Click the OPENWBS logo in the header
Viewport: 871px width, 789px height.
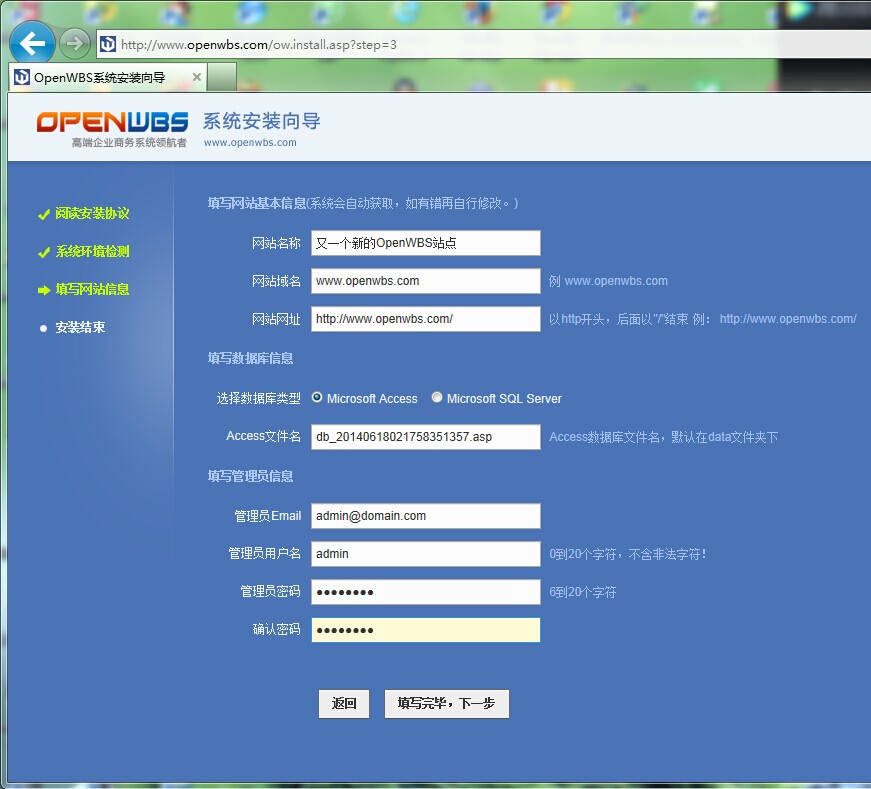click(110, 122)
